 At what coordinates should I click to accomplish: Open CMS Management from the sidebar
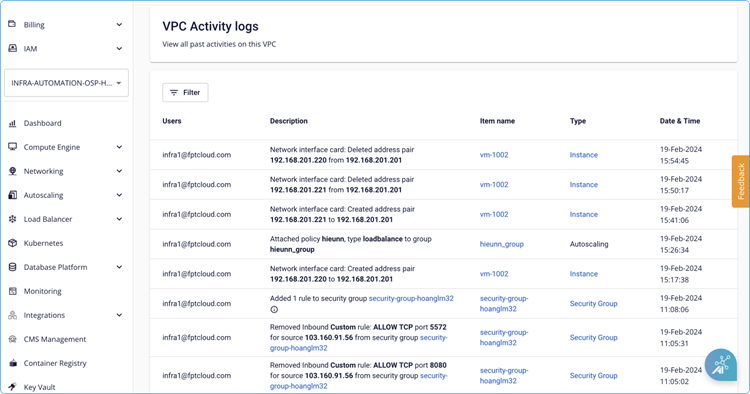coord(55,339)
